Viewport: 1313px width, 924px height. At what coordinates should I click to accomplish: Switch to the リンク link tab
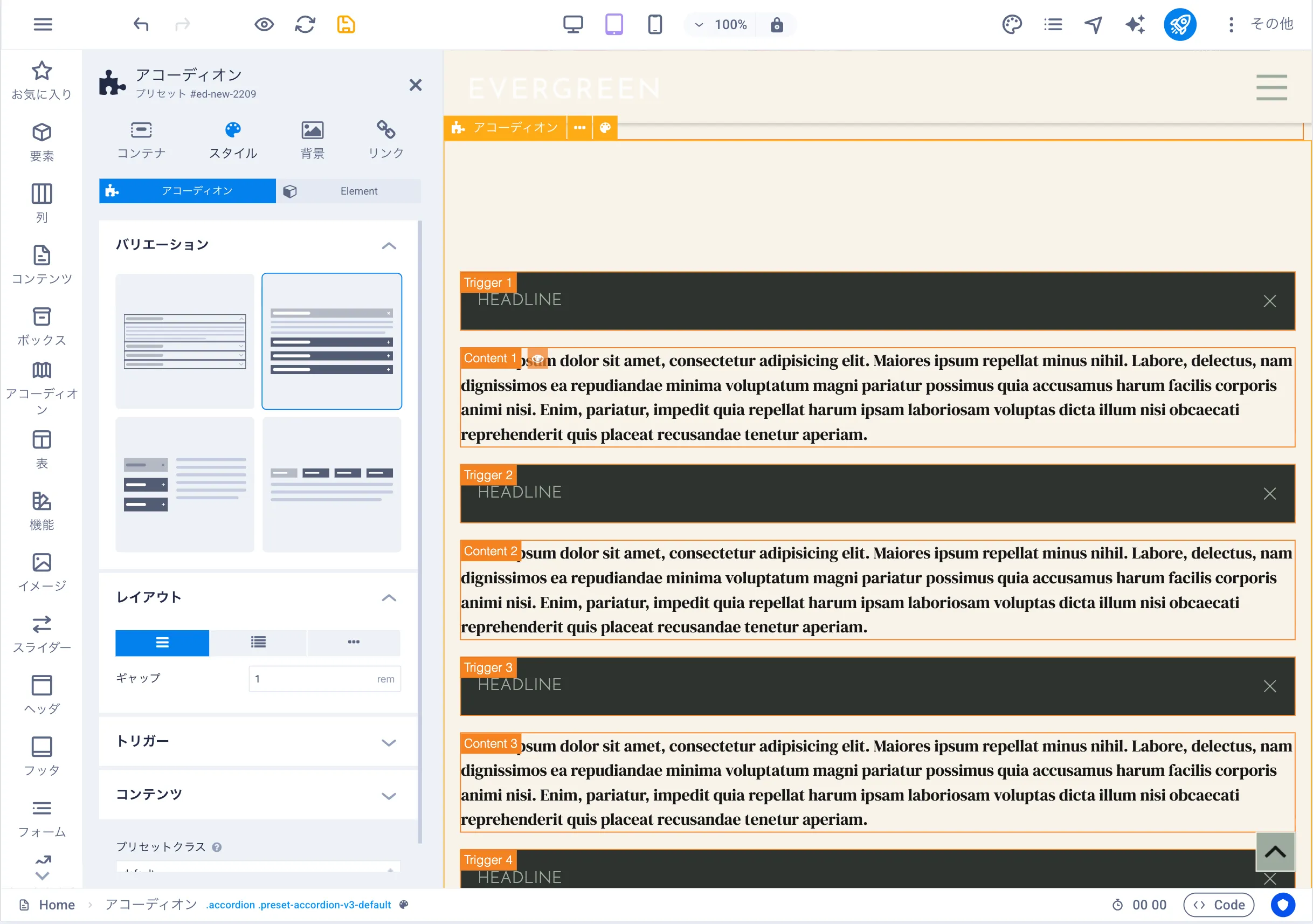point(386,140)
